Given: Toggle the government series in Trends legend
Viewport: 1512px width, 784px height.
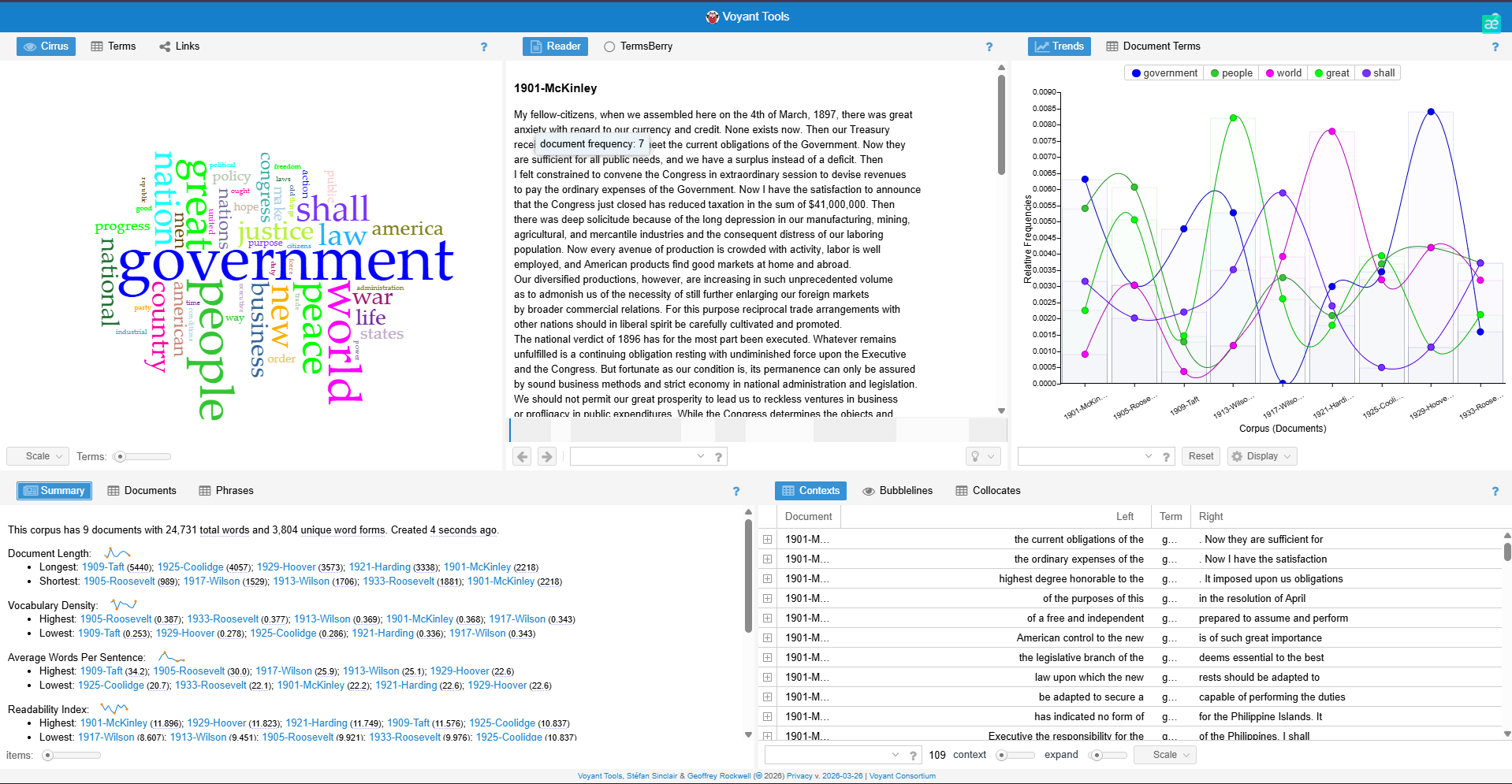Looking at the screenshot, I should tap(1164, 73).
